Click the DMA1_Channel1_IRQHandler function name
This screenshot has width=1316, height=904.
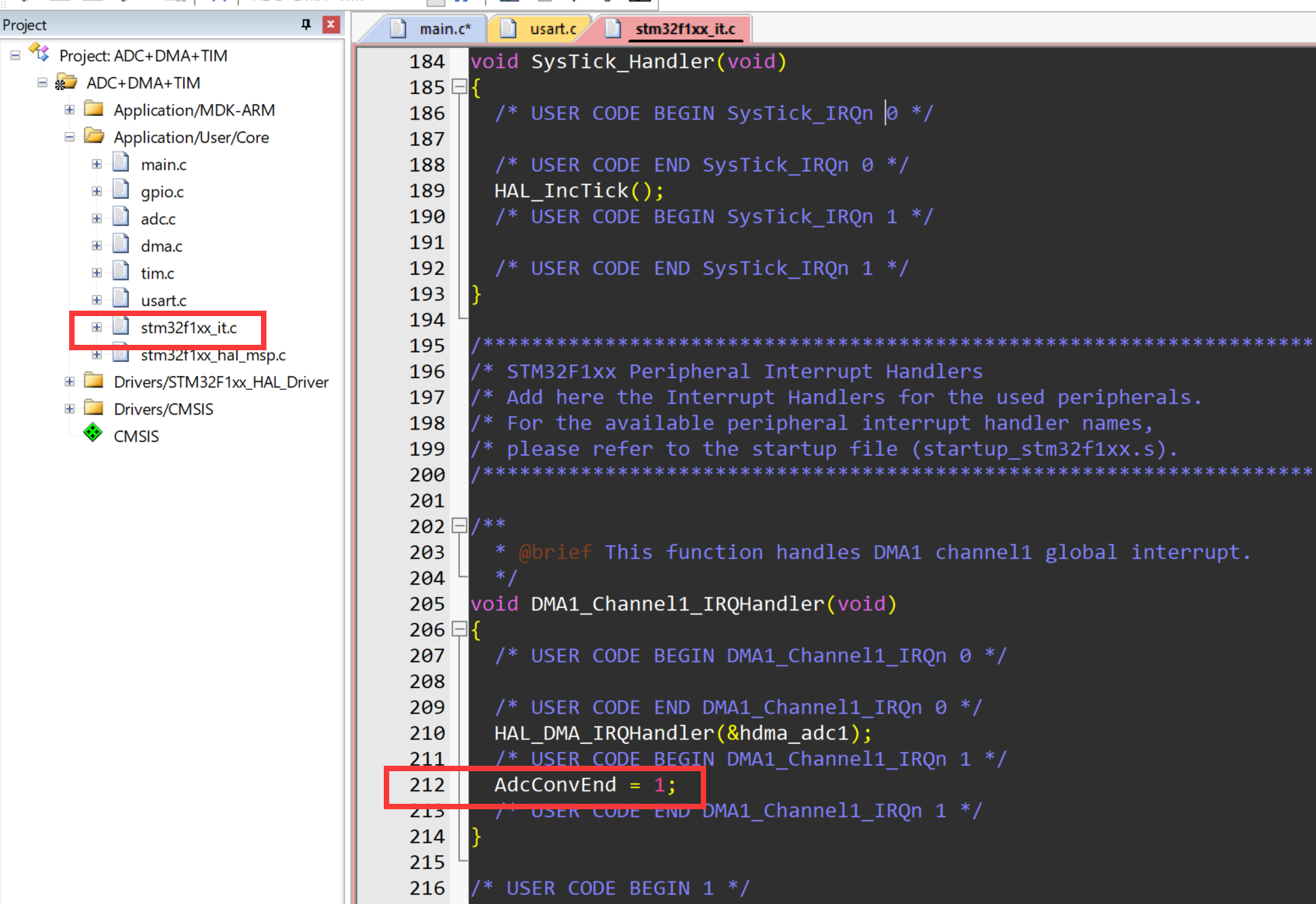pyautogui.click(x=677, y=603)
